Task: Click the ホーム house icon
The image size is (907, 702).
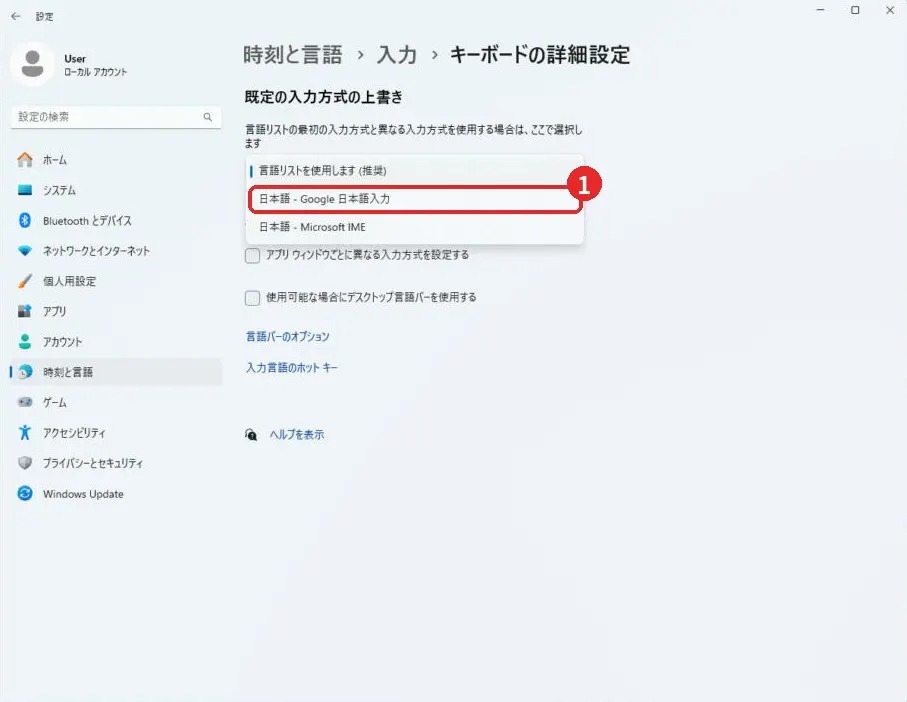Action: tap(25, 160)
